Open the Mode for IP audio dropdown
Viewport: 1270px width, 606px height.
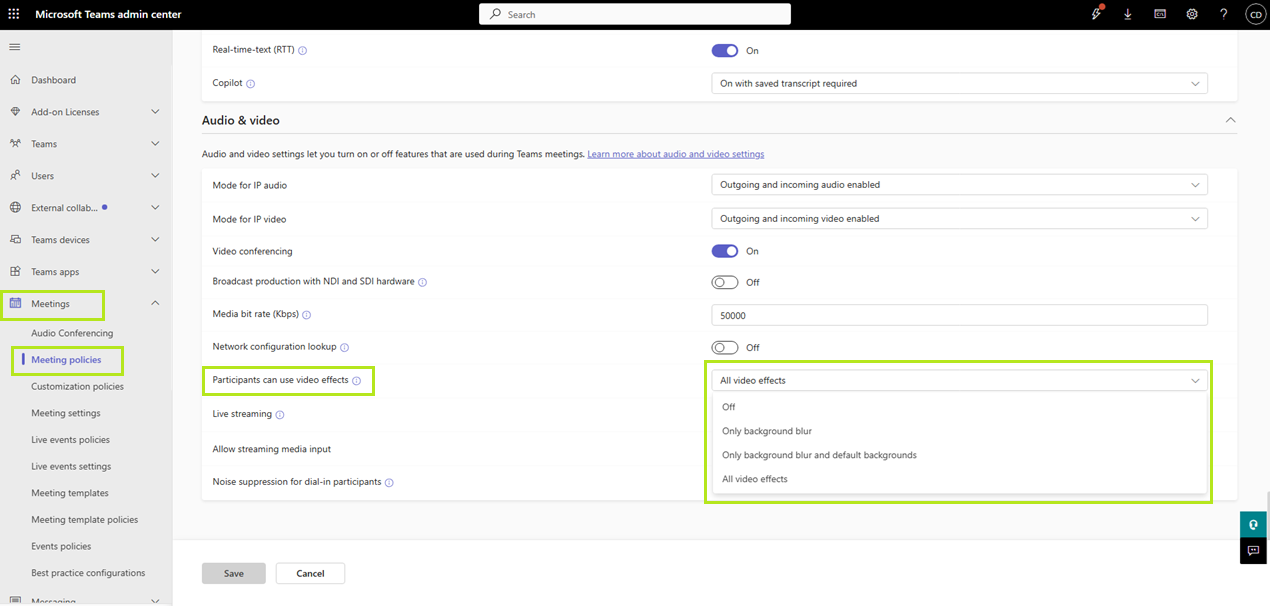959,185
